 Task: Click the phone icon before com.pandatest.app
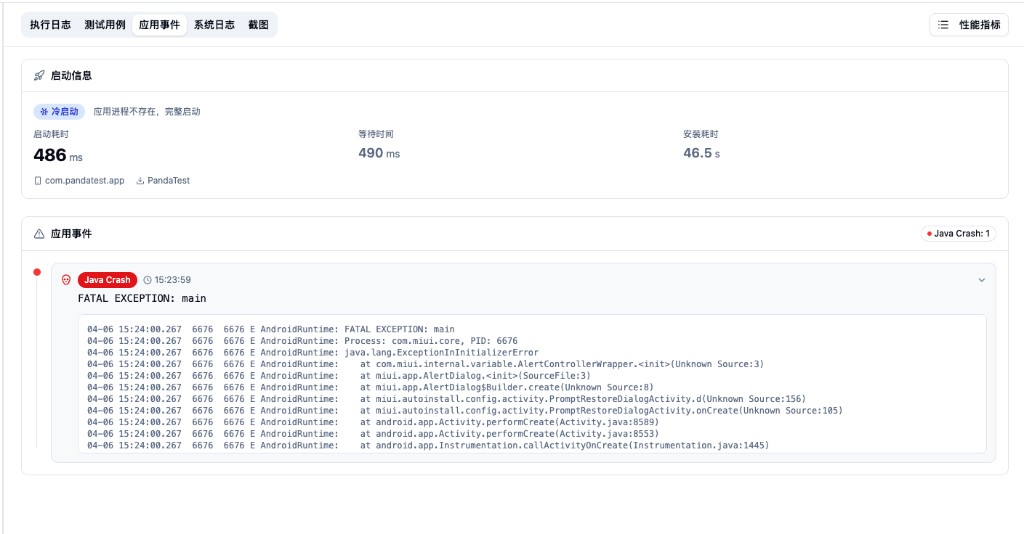[38, 181]
